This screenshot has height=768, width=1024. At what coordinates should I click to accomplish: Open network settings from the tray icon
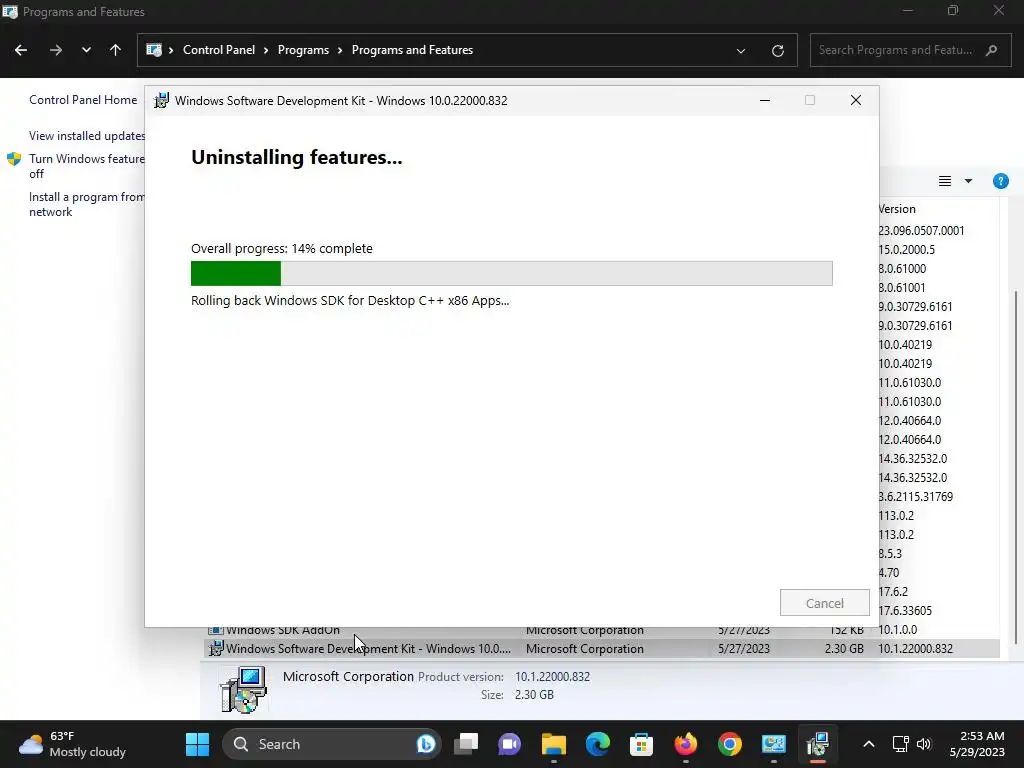901,744
